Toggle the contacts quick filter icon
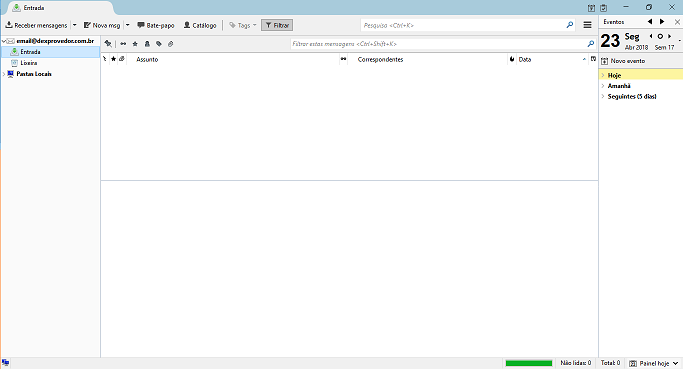683x369 pixels. [147, 44]
